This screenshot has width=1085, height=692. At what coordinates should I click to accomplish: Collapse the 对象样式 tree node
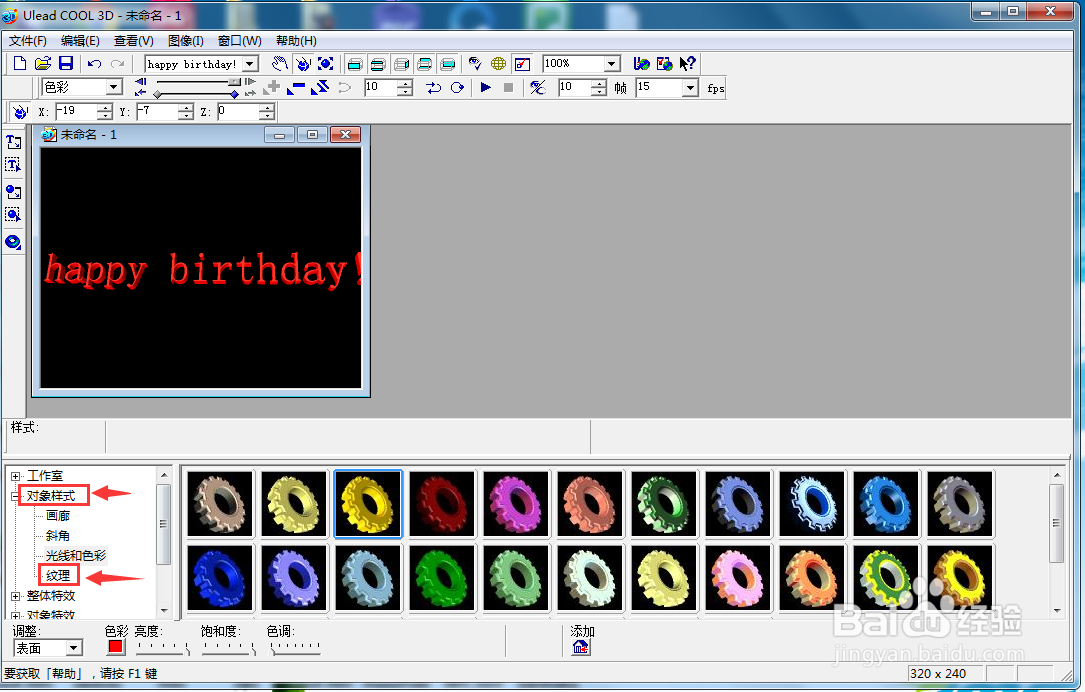pyautogui.click(x=15, y=496)
